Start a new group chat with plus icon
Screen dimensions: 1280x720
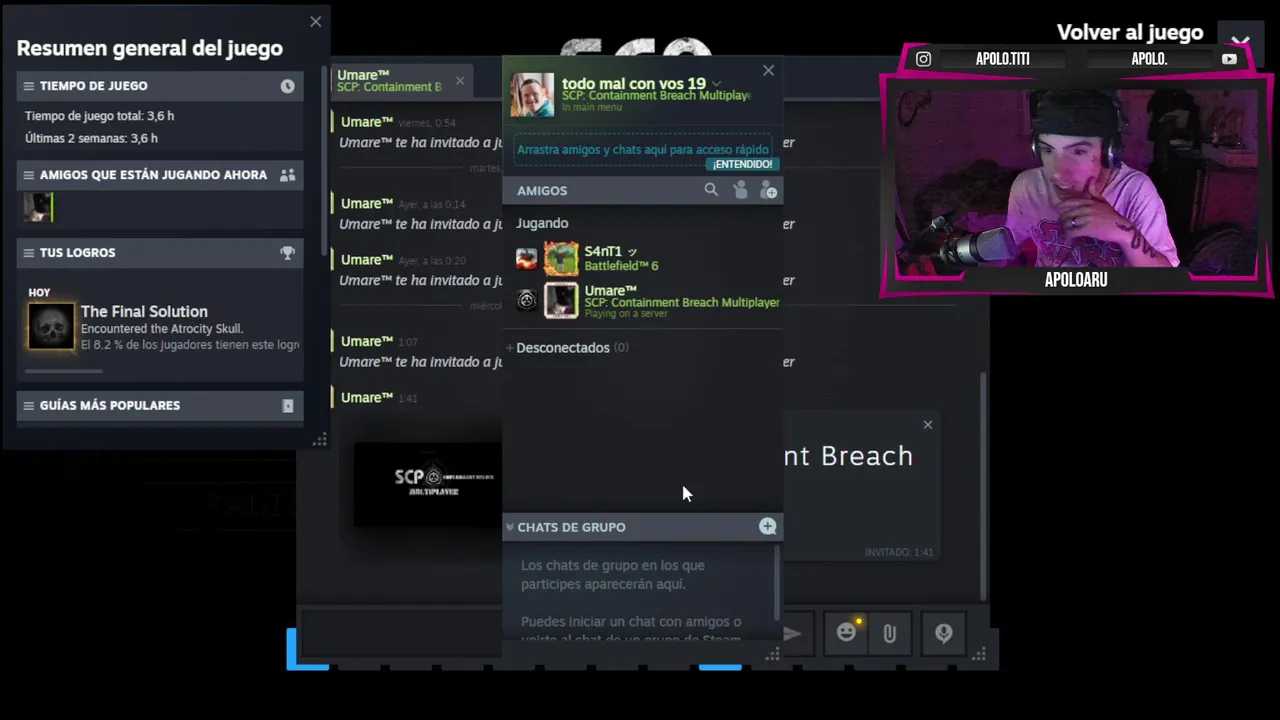tap(767, 526)
